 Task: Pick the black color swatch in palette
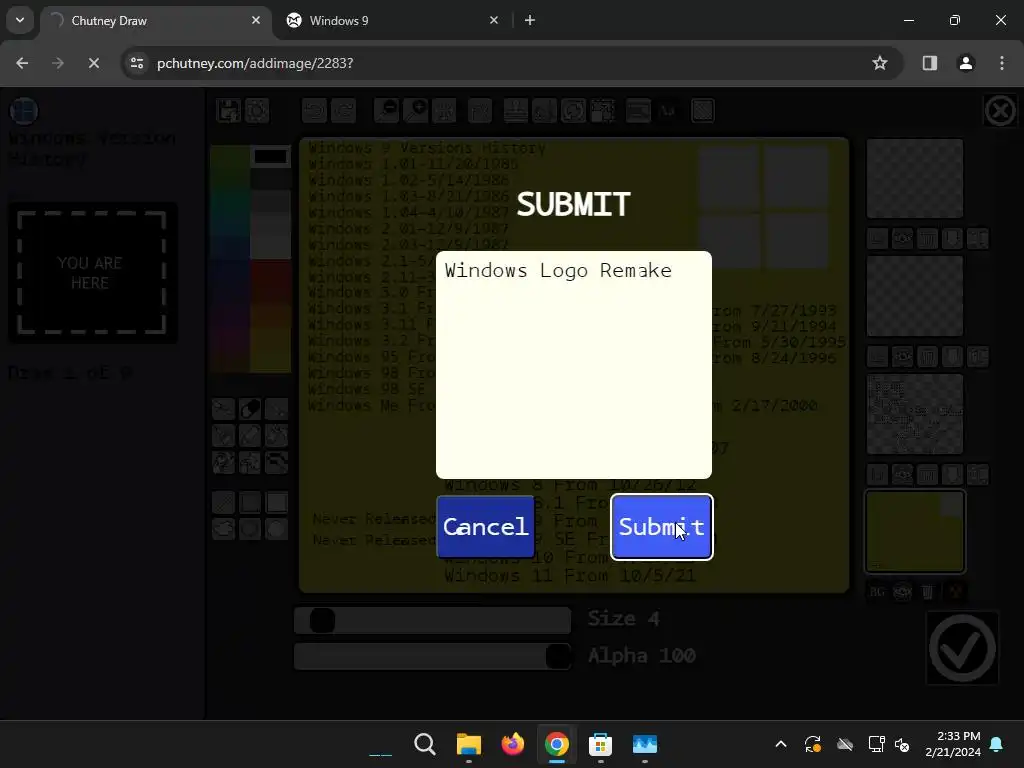[270, 157]
